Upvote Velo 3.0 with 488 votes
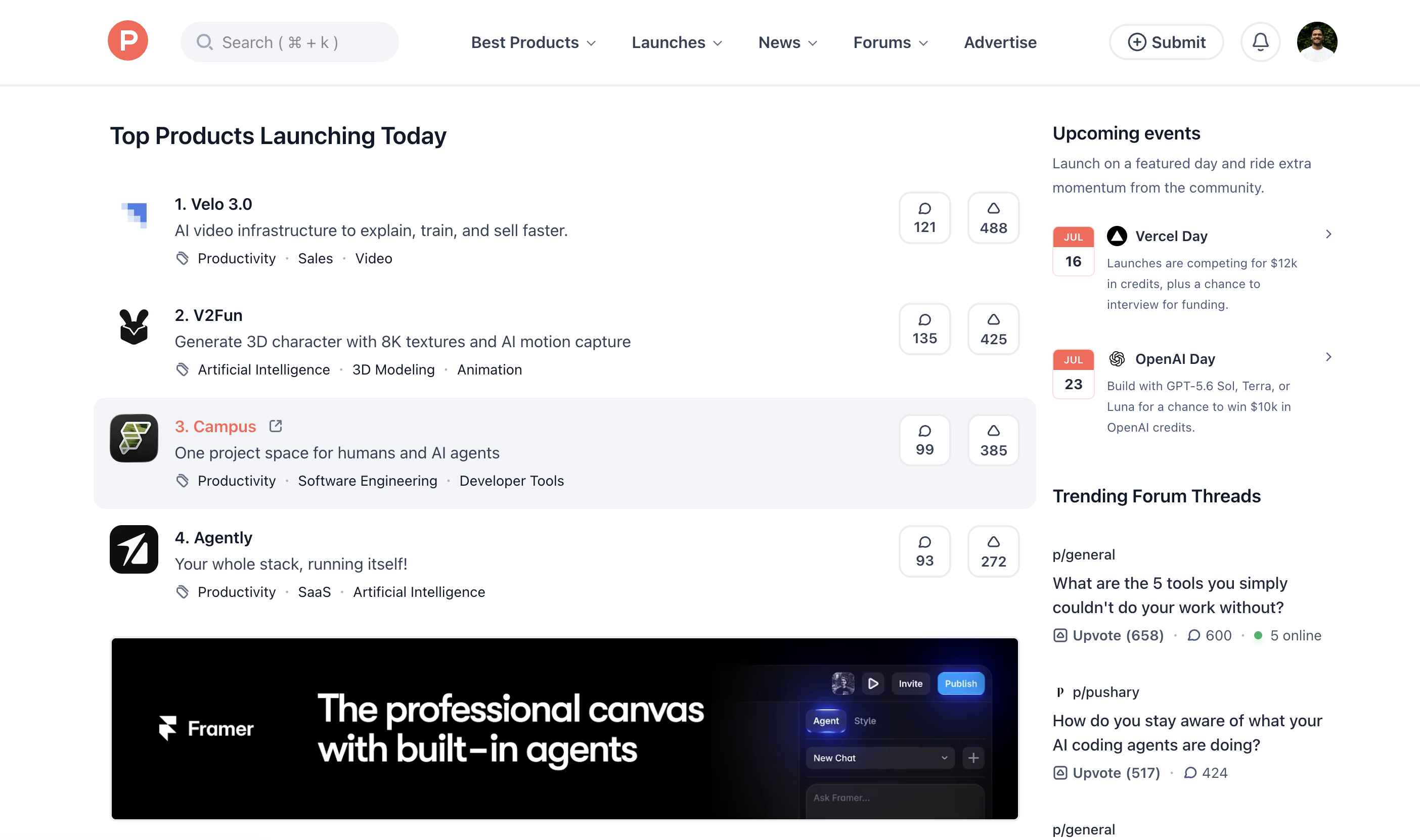1420x840 pixels. pyautogui.click(x=993, y=218)
